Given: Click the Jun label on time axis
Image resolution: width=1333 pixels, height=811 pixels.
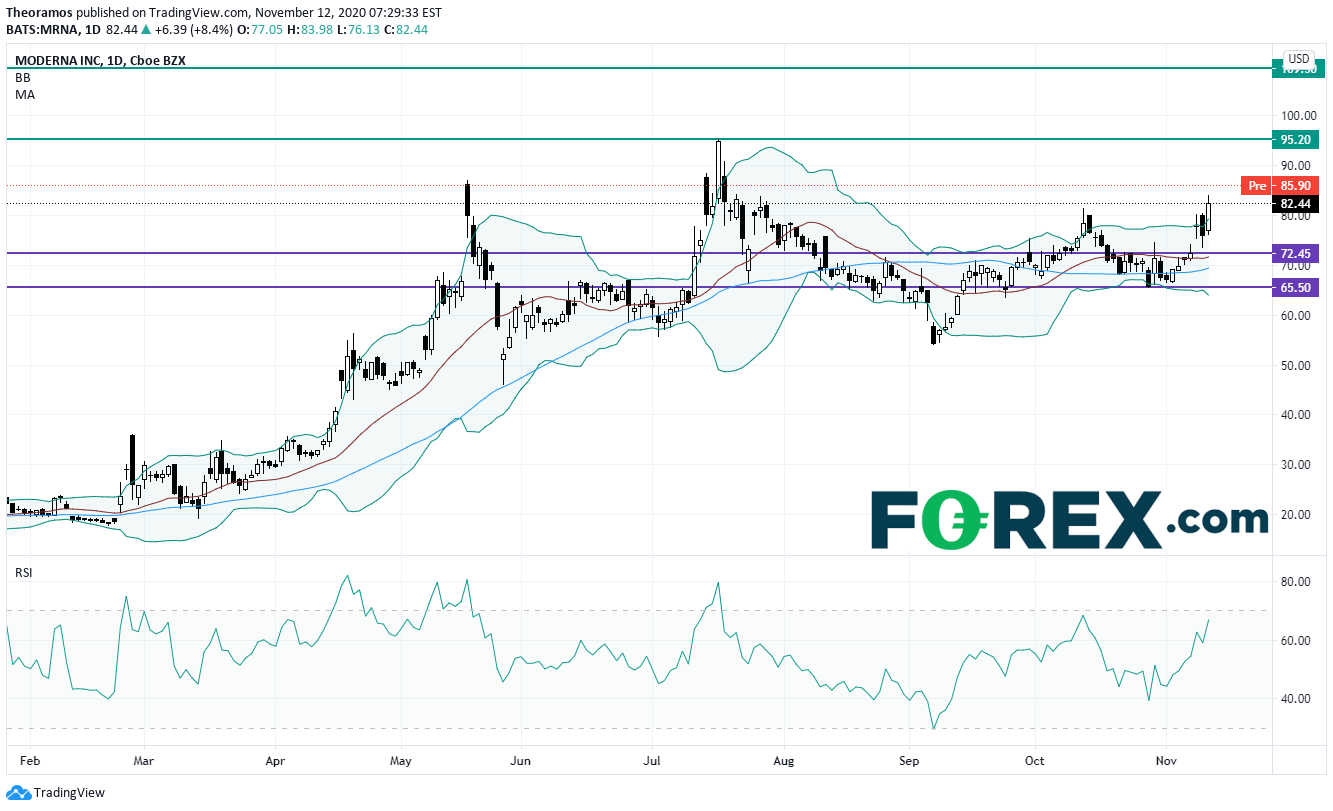Looking at the screenshot, I should [x=520, y=761].
